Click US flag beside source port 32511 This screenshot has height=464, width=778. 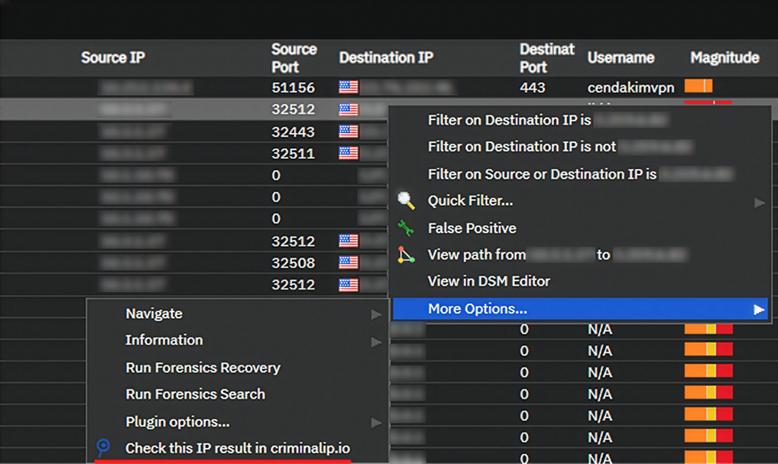click(x=348, y=153)
